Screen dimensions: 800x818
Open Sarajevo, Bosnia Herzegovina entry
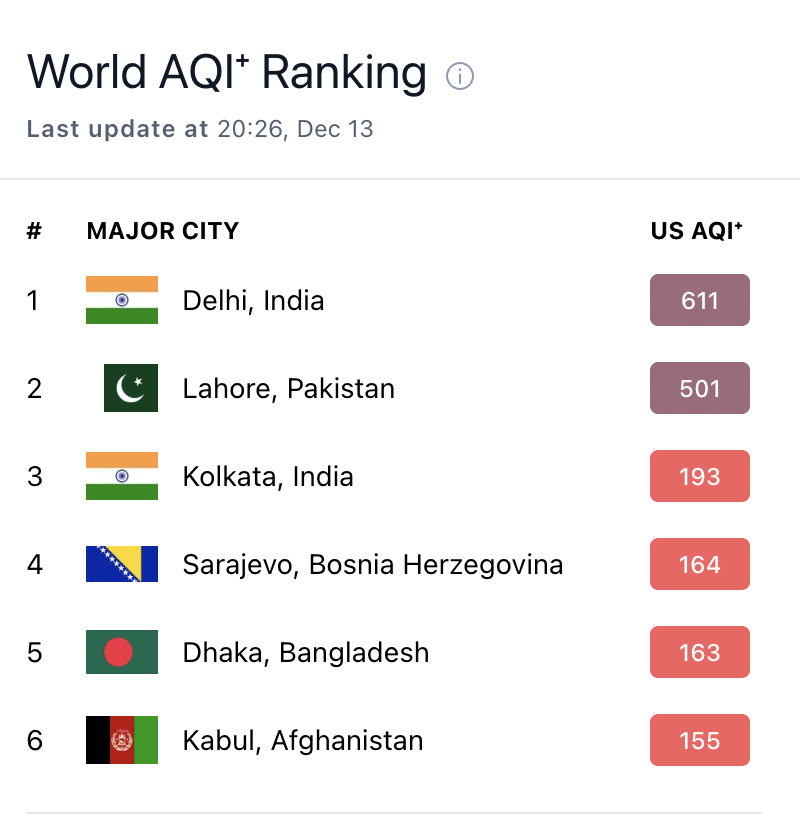[x=373, y=565]
